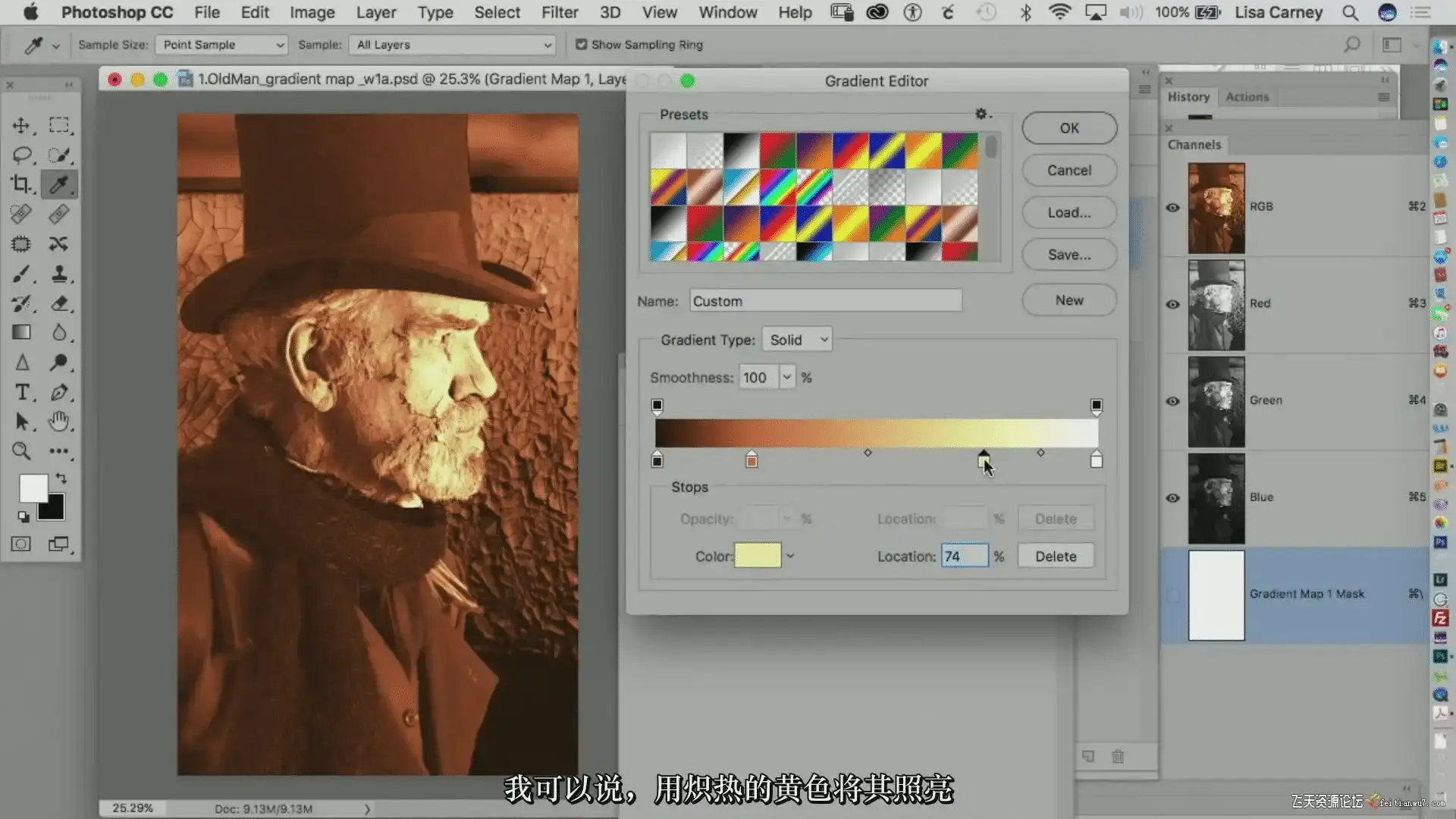Swap foreground and background colors
Image resolution: width=1456 pixels, height=819 pixels.
click(61, 479)
